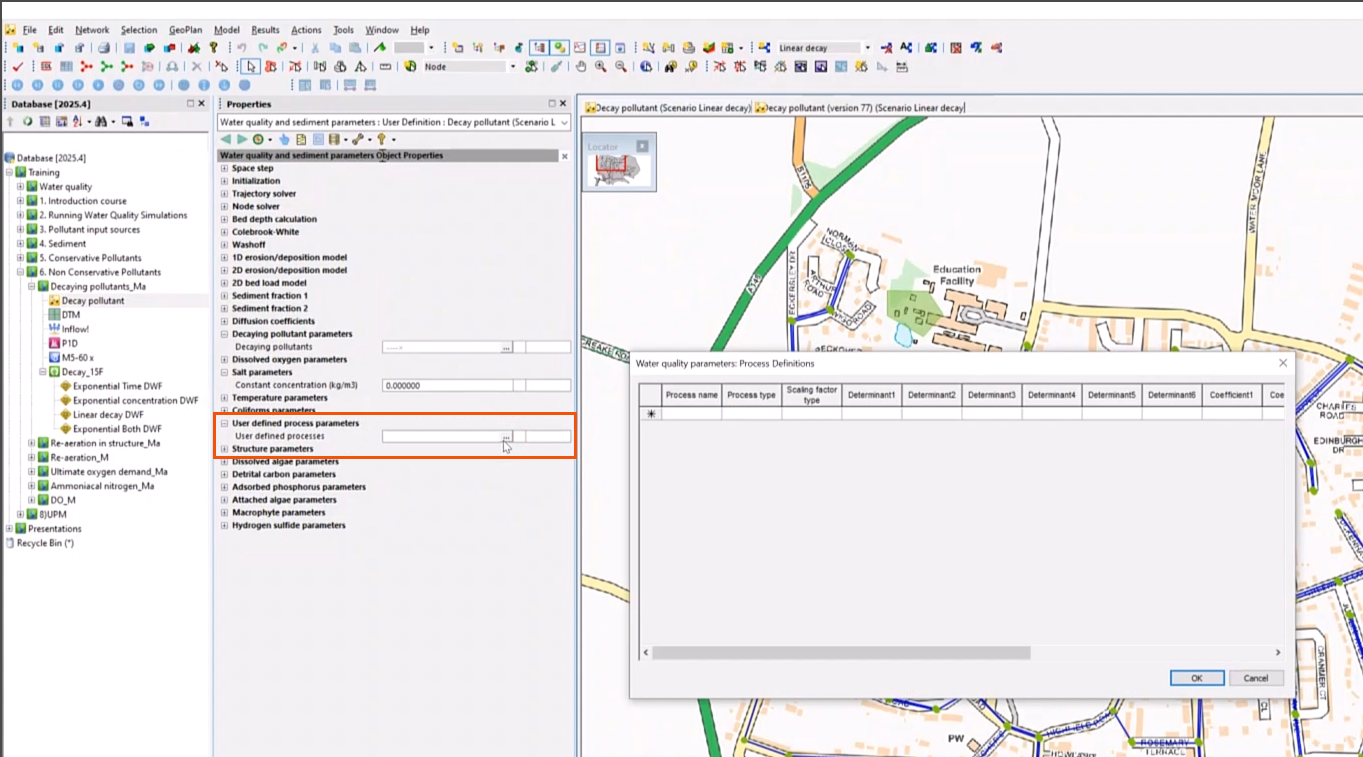
Task: Click the Constant concentration value field
Action: pyautogui.click(x=447, y=384)
